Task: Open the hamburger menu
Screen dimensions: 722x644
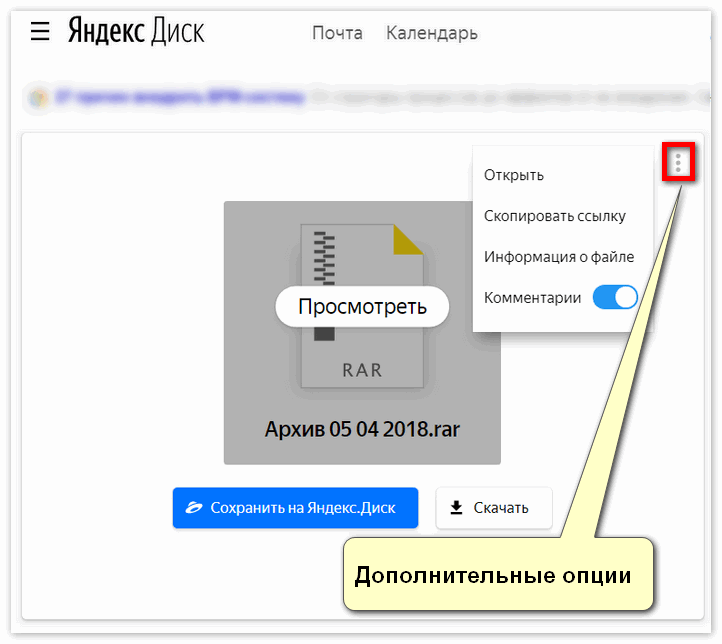Action: [40, 31]
